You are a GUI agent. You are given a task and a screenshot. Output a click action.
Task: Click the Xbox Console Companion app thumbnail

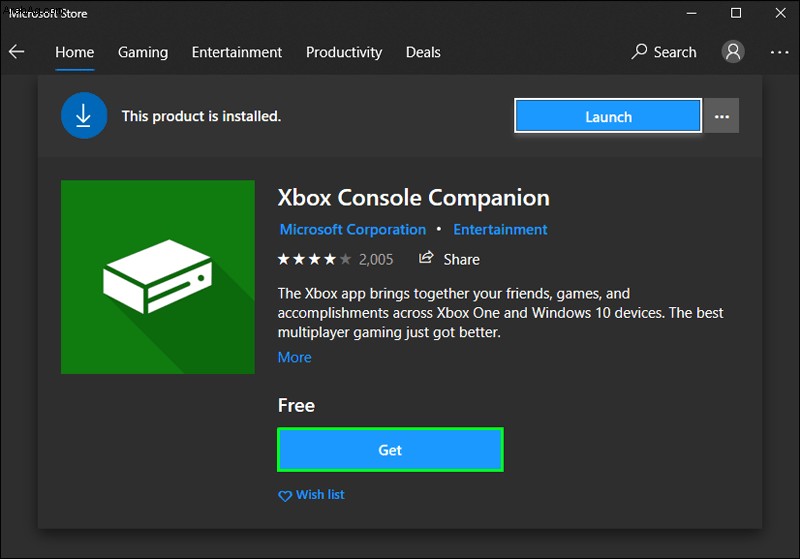tap(158, 277)
